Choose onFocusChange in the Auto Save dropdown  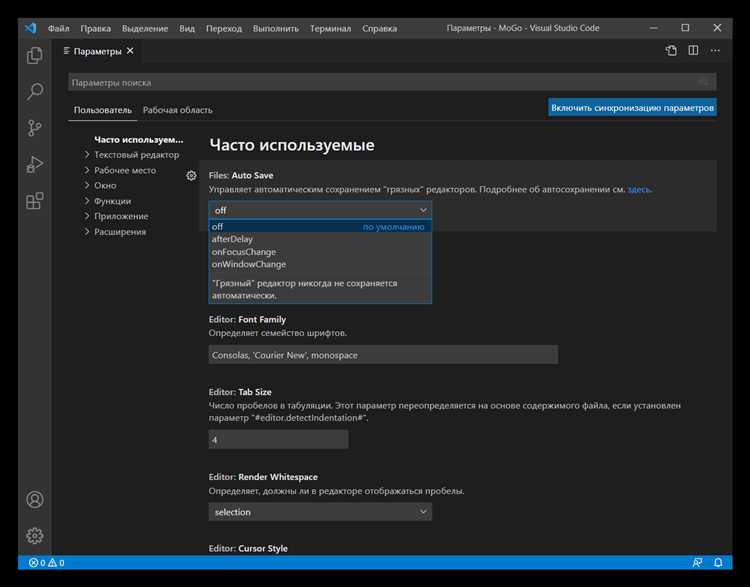tap(244, 252)
